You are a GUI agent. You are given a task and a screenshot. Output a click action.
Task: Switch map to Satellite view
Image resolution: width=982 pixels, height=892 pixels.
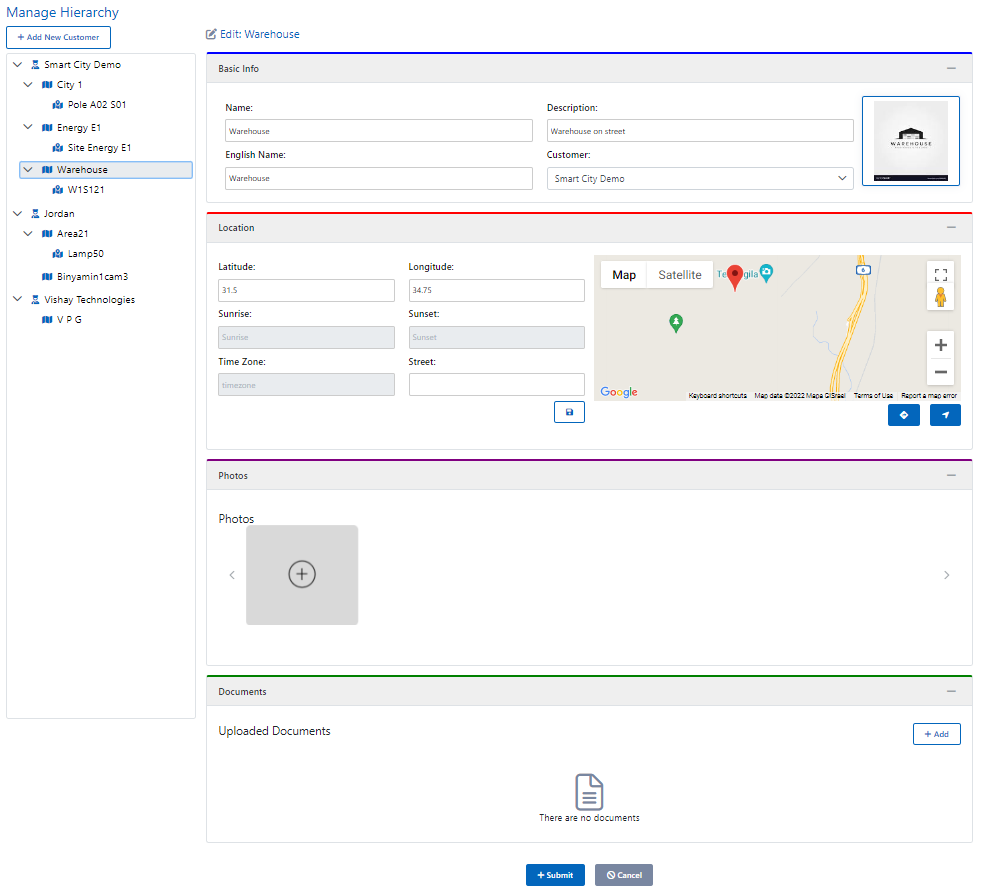[679, 275]
